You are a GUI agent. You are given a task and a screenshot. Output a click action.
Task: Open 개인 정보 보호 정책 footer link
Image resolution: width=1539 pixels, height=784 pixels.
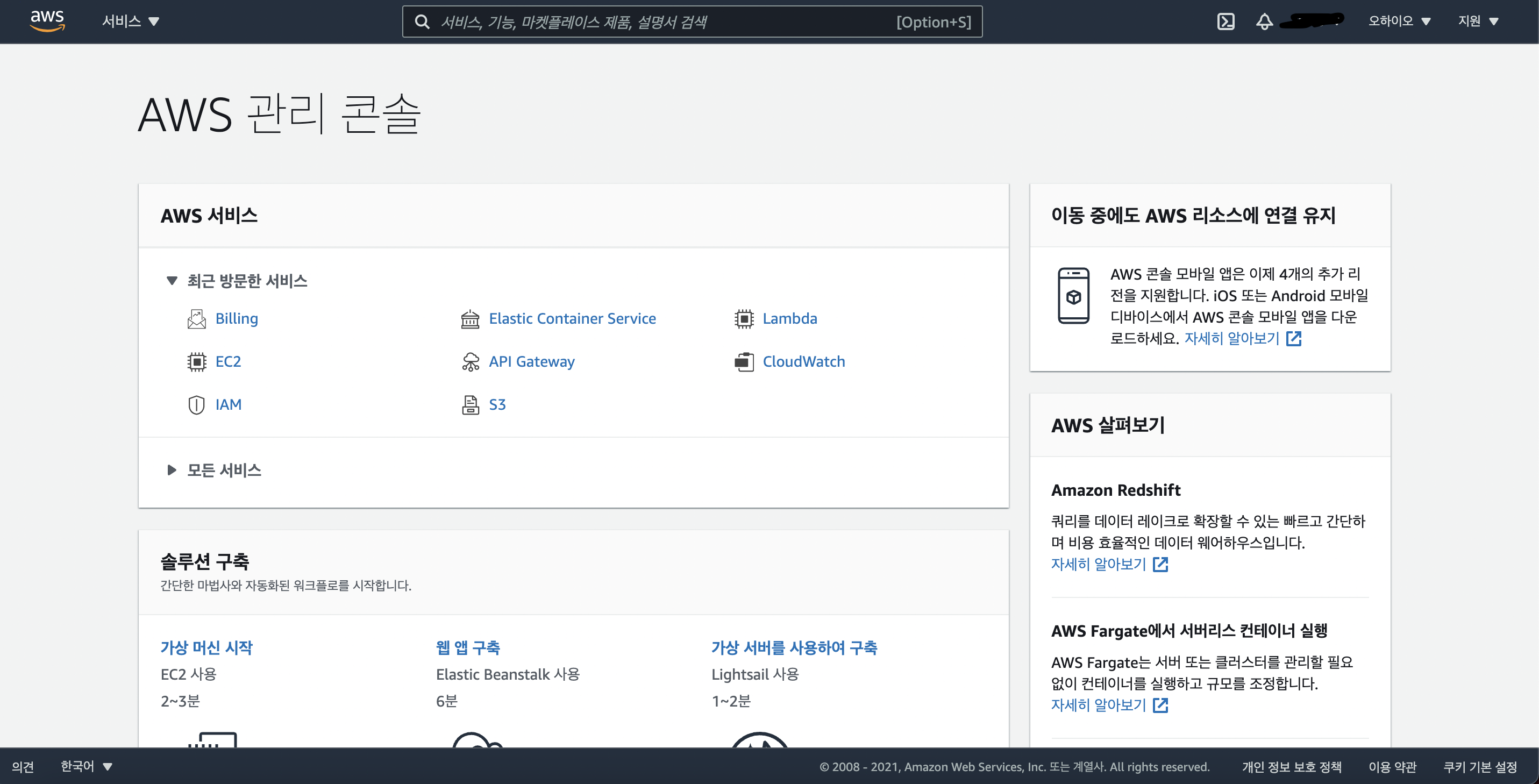(x=1292, y=767)
